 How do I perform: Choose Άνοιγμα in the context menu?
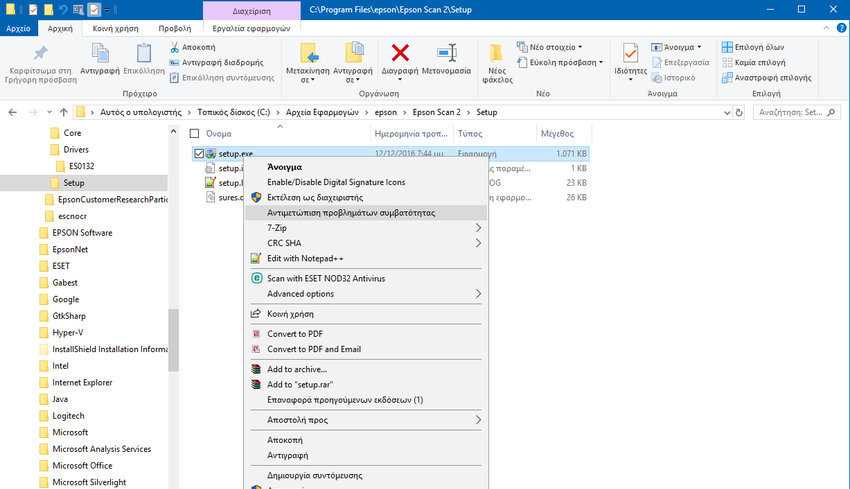365,167
